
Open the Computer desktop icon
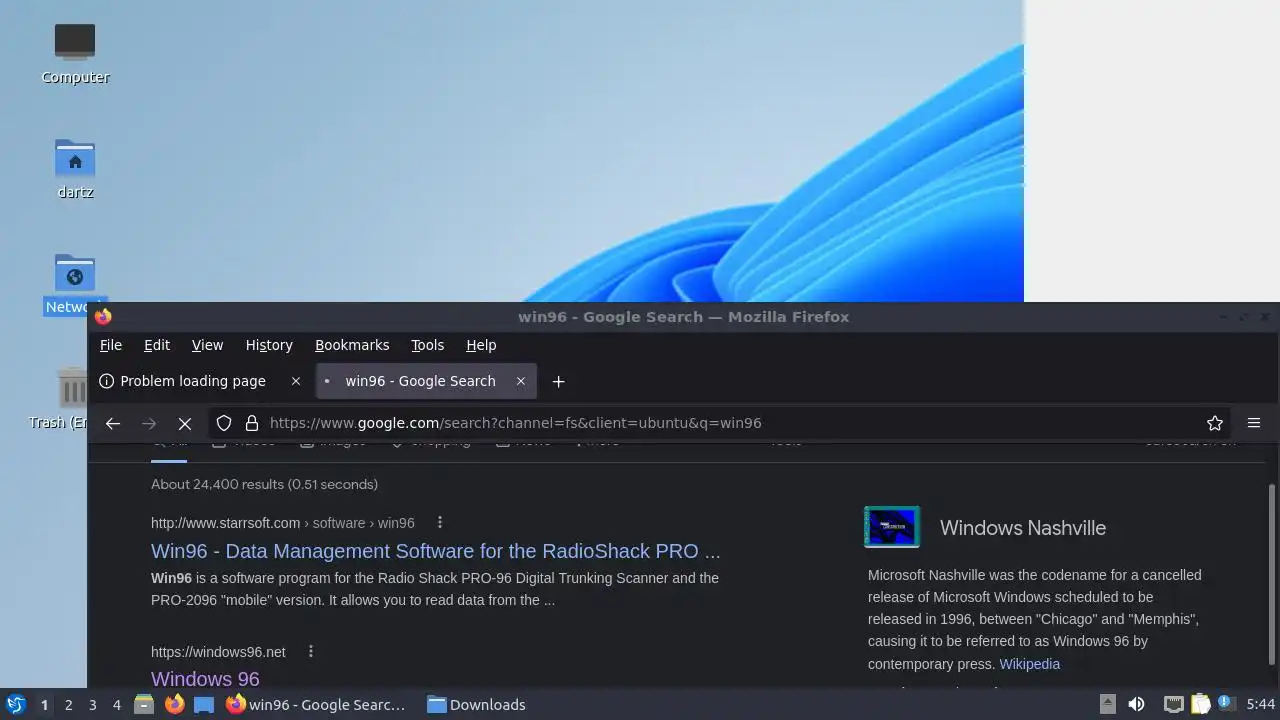(75, 53)
